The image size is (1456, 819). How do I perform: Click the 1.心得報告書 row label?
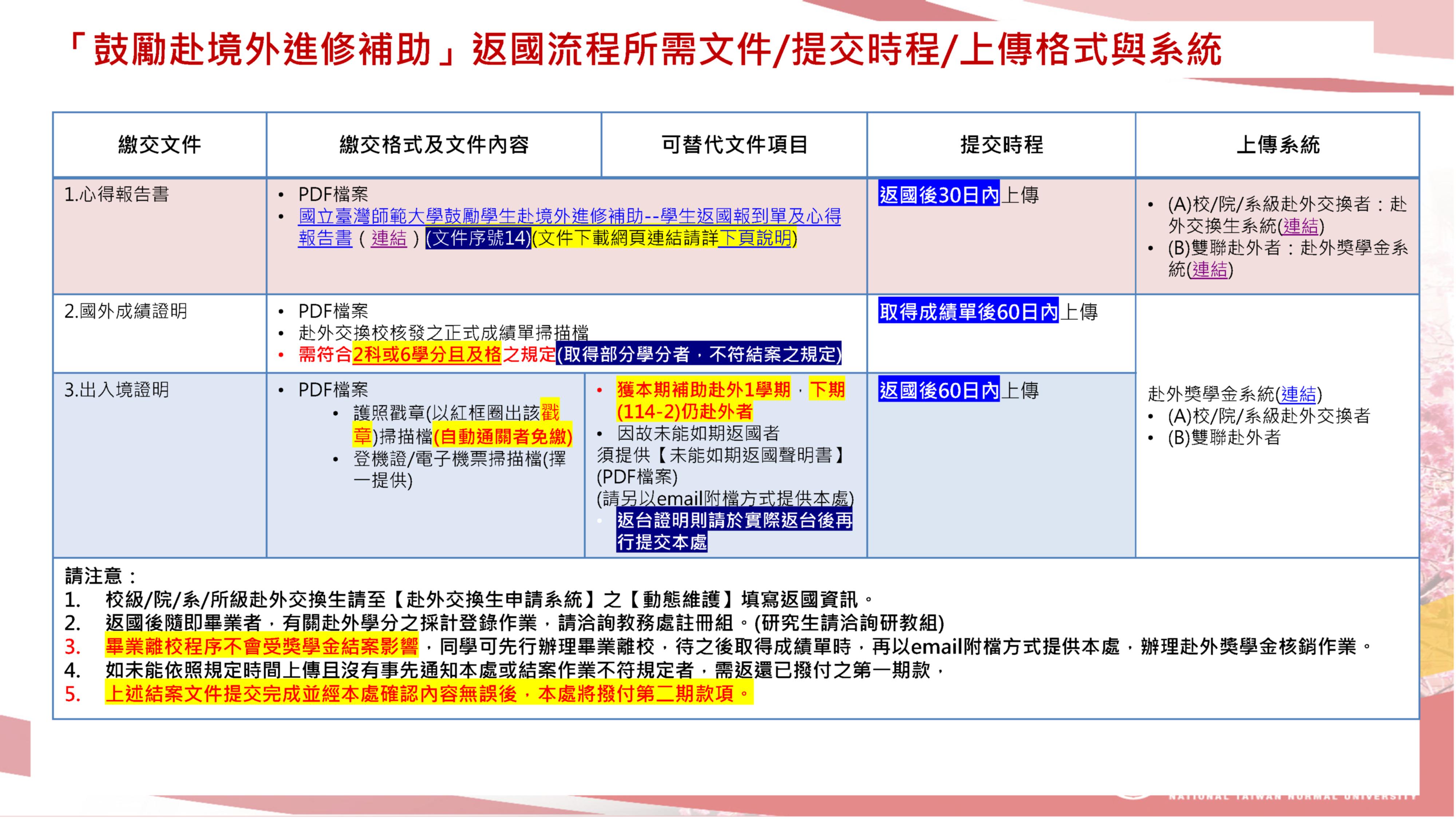tap(117, 195)
